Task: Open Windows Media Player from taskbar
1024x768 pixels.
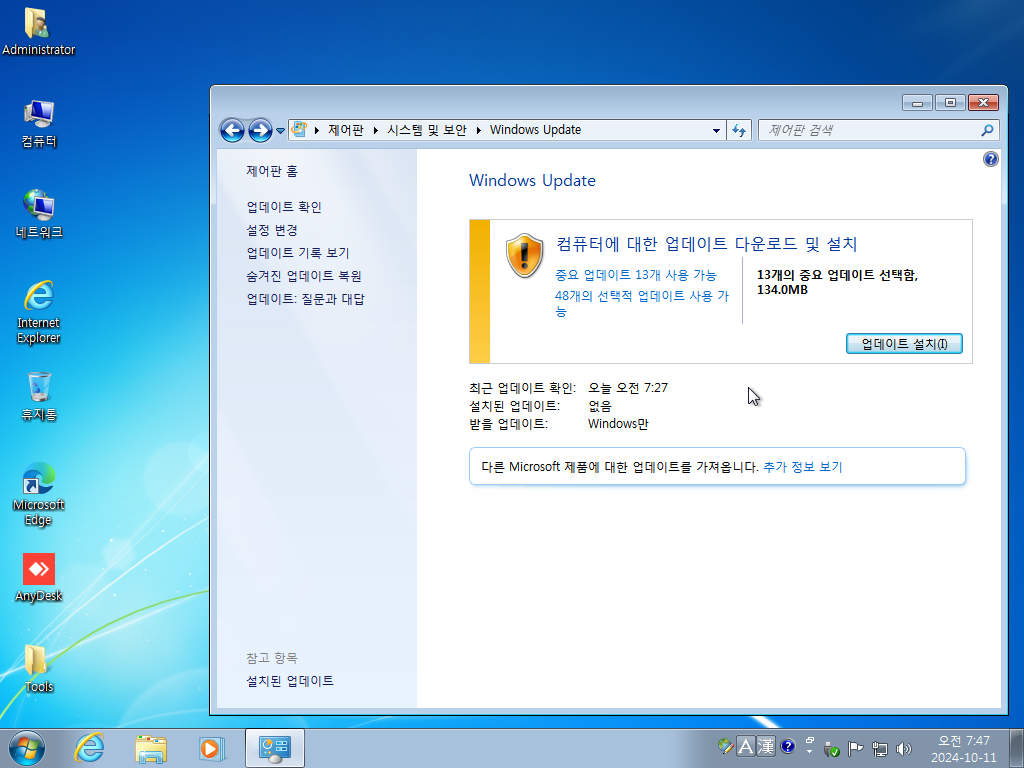Action: (x=212, y=748)
